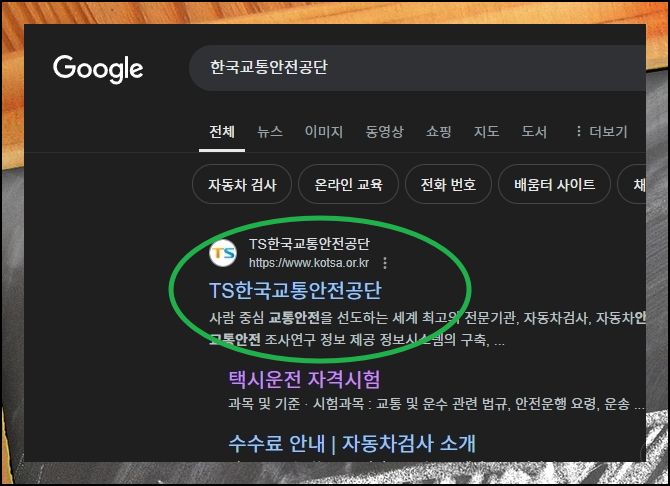Screen dimensions: 670x486
Task: Click the 자동차 검사 filter chip
Action: (x=242, y=185)
